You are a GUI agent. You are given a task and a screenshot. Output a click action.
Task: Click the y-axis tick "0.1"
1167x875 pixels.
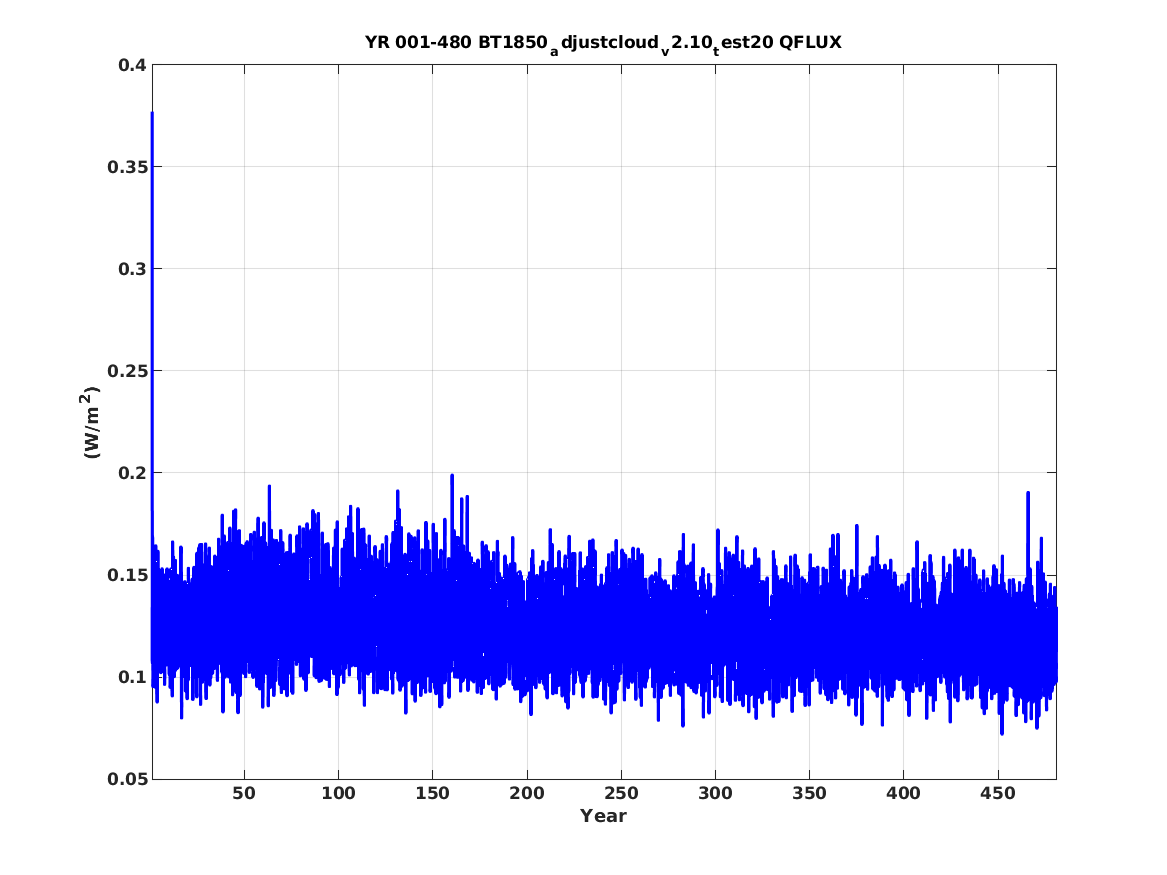point(132,676)
